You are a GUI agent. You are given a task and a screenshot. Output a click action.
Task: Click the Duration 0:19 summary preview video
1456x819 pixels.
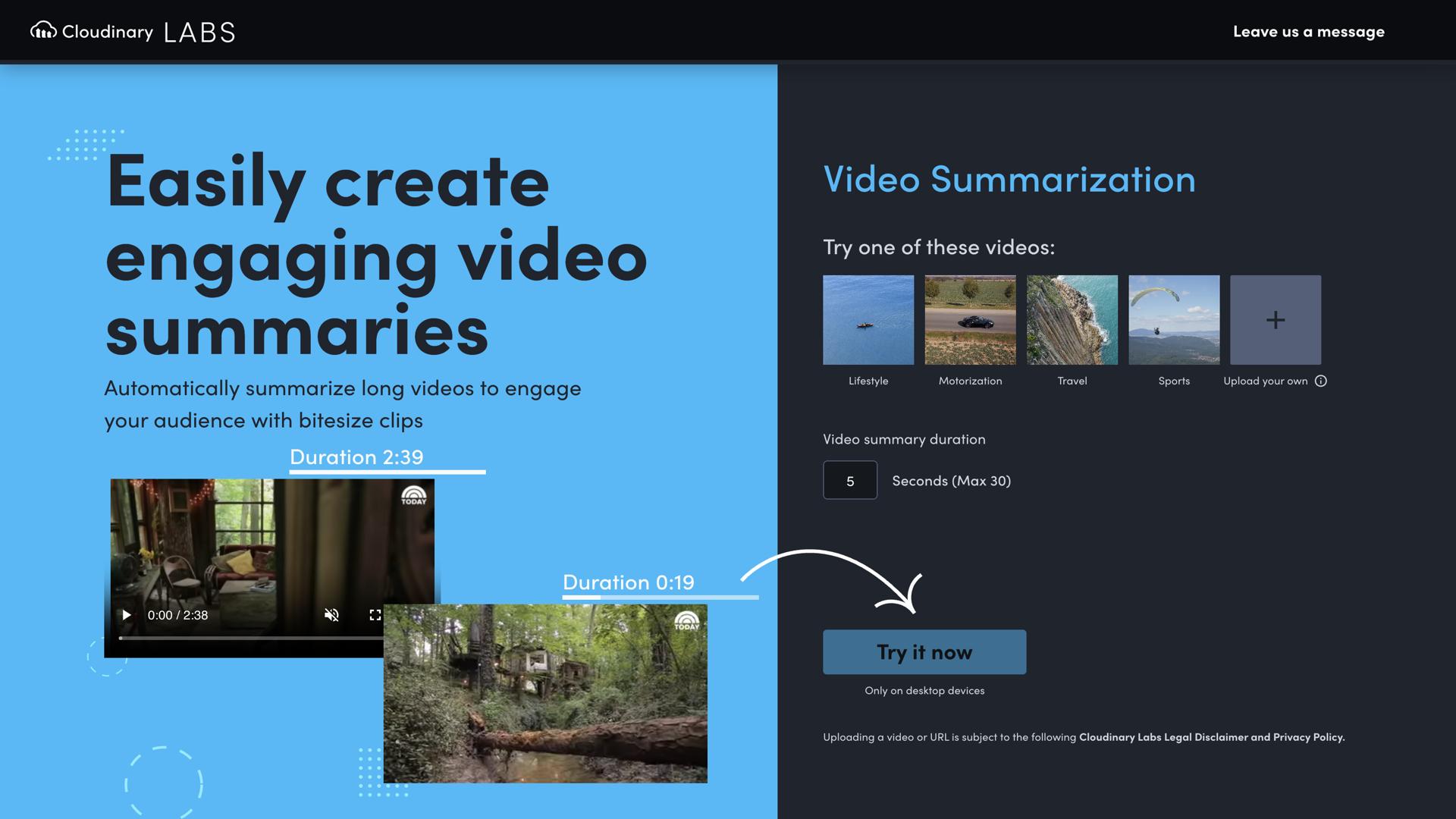[544, 694]
